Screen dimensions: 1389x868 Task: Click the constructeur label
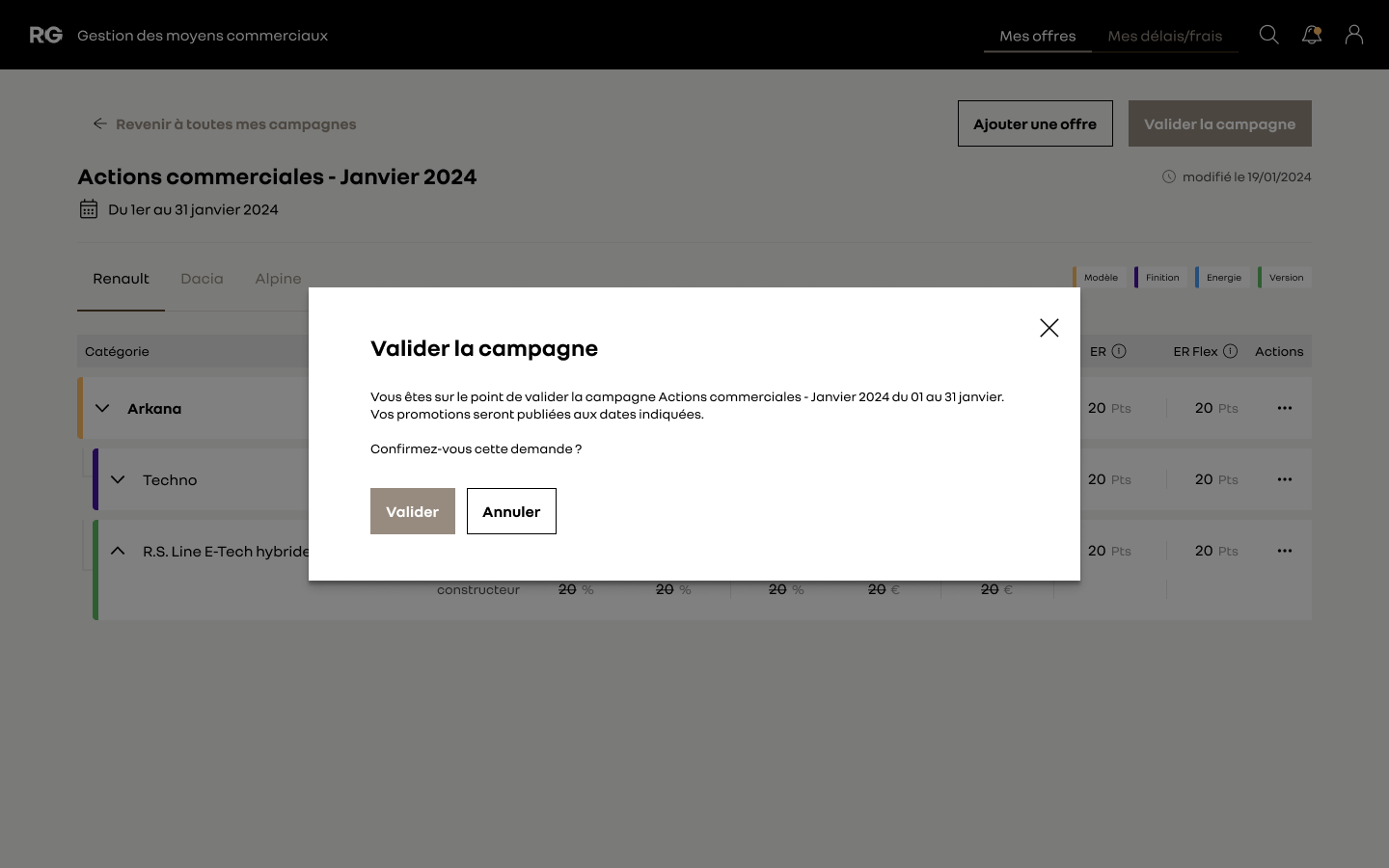(x=478, y=589)
